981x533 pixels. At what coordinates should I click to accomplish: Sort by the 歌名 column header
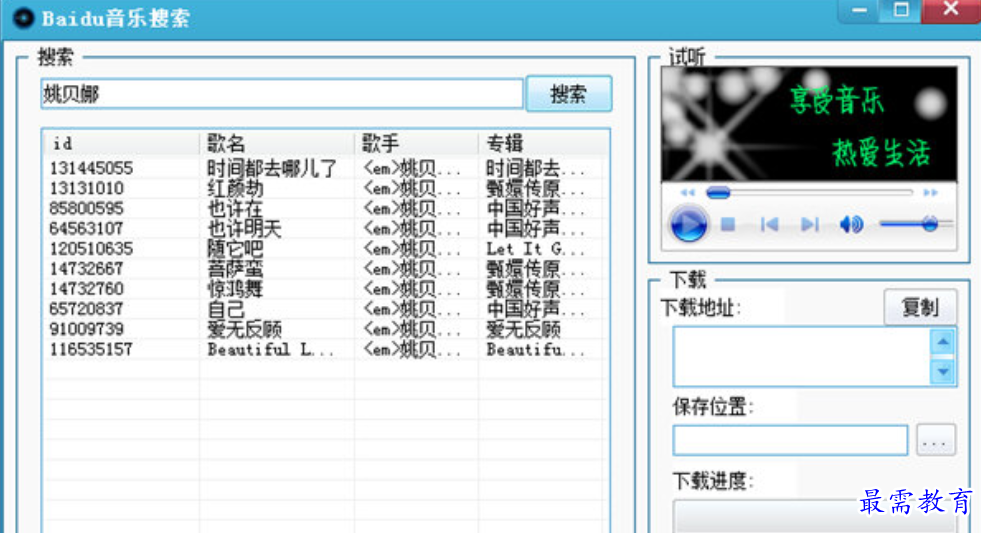277,143
